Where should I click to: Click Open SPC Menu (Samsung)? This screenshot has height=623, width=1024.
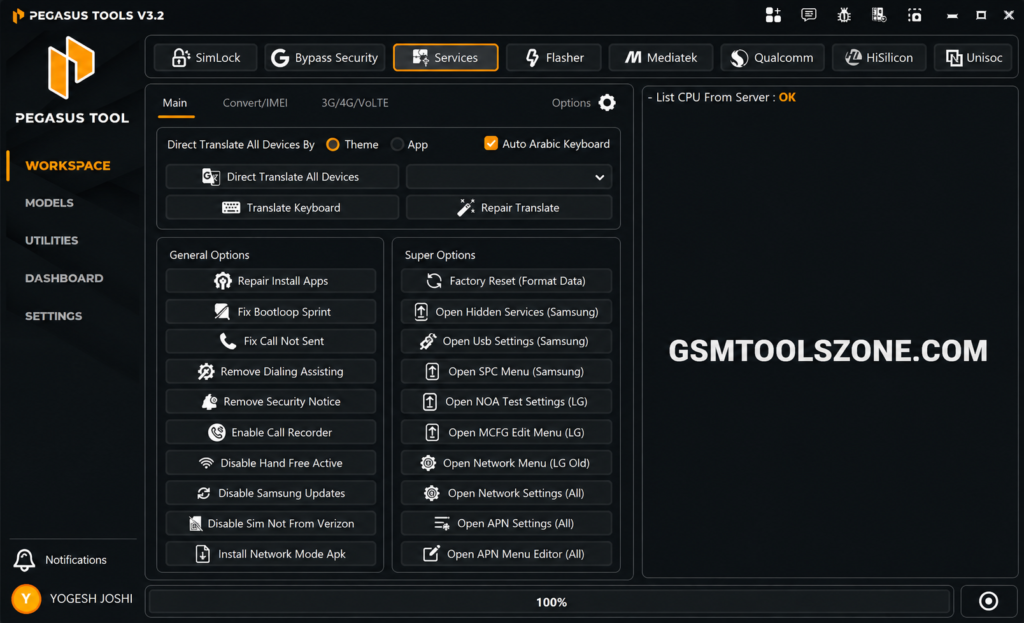[506, 372]
